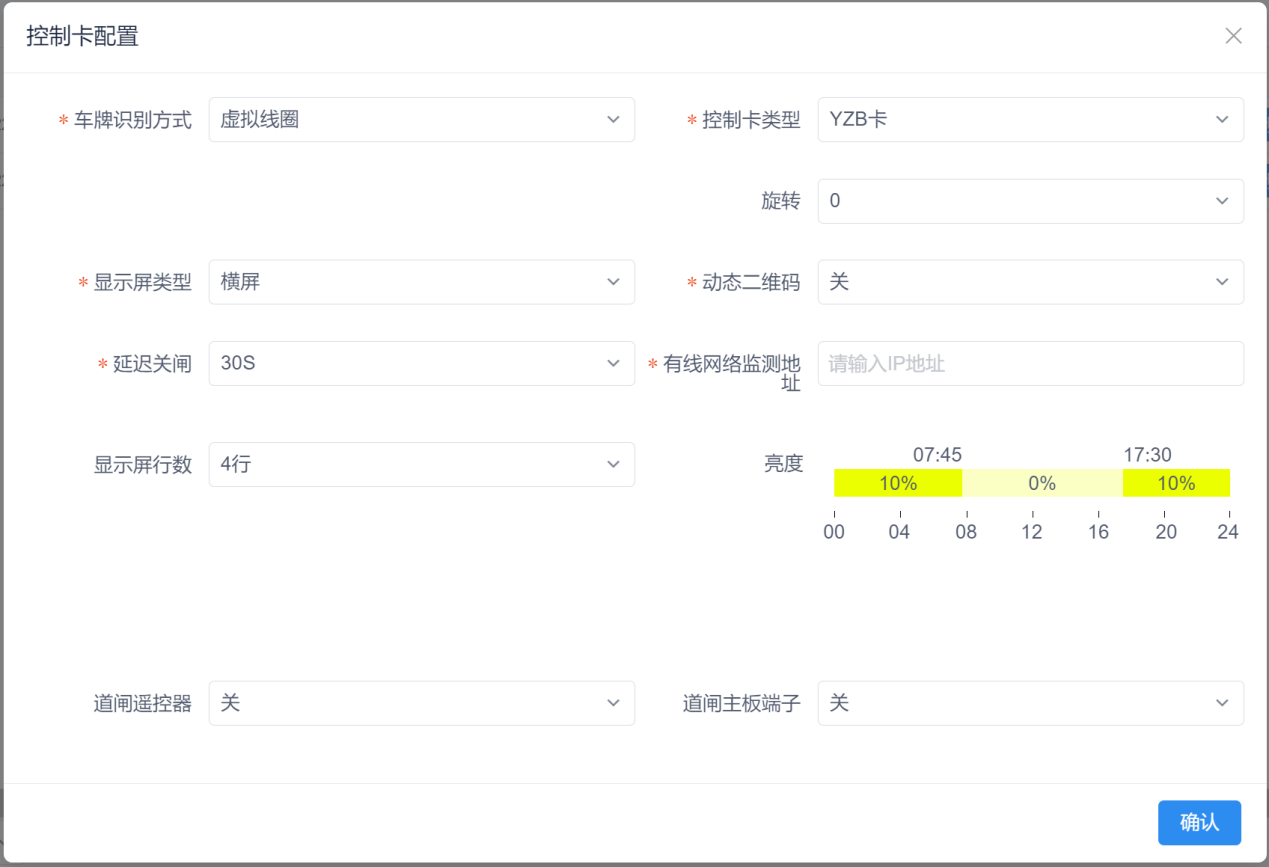Click the 有线网络监测地址 field label

pyautogui.click(x=732, y=373)
